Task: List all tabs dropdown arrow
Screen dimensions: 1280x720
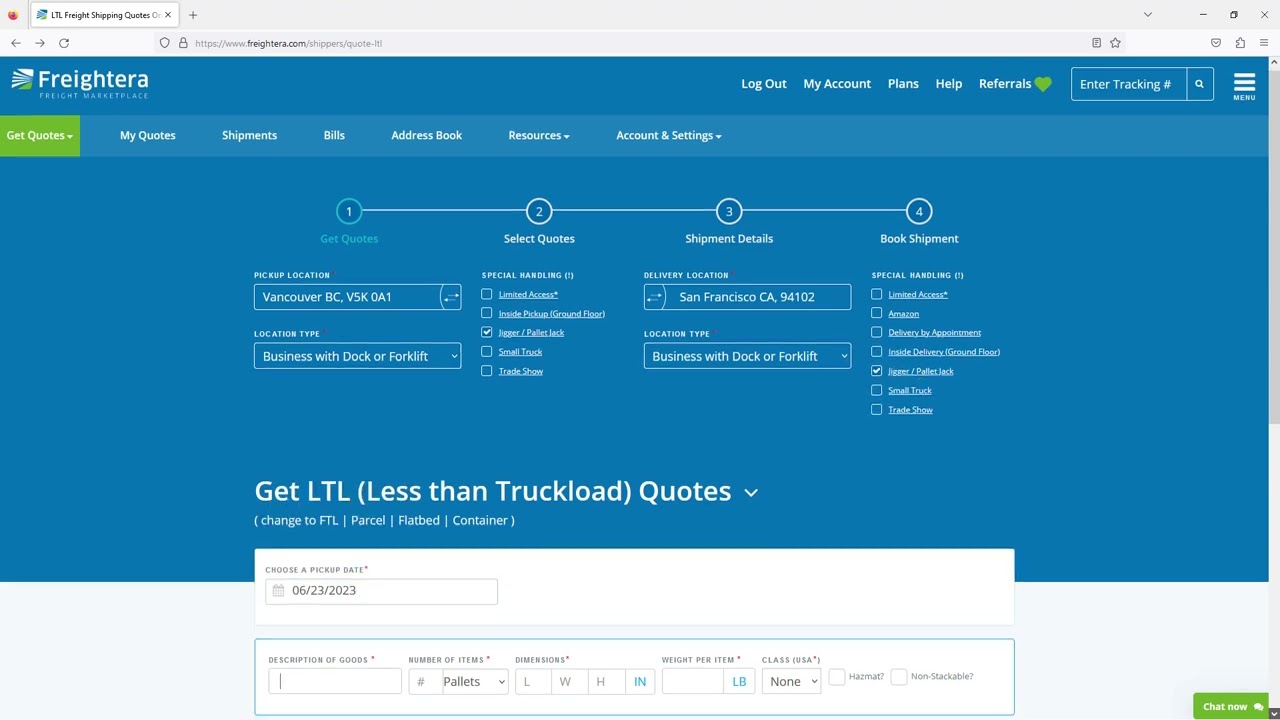Action: point(1148,15)
